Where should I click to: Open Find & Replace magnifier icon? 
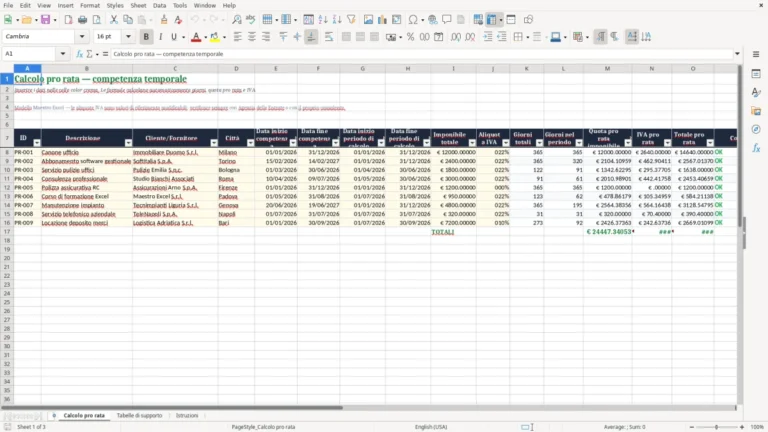tap(237, 20)
